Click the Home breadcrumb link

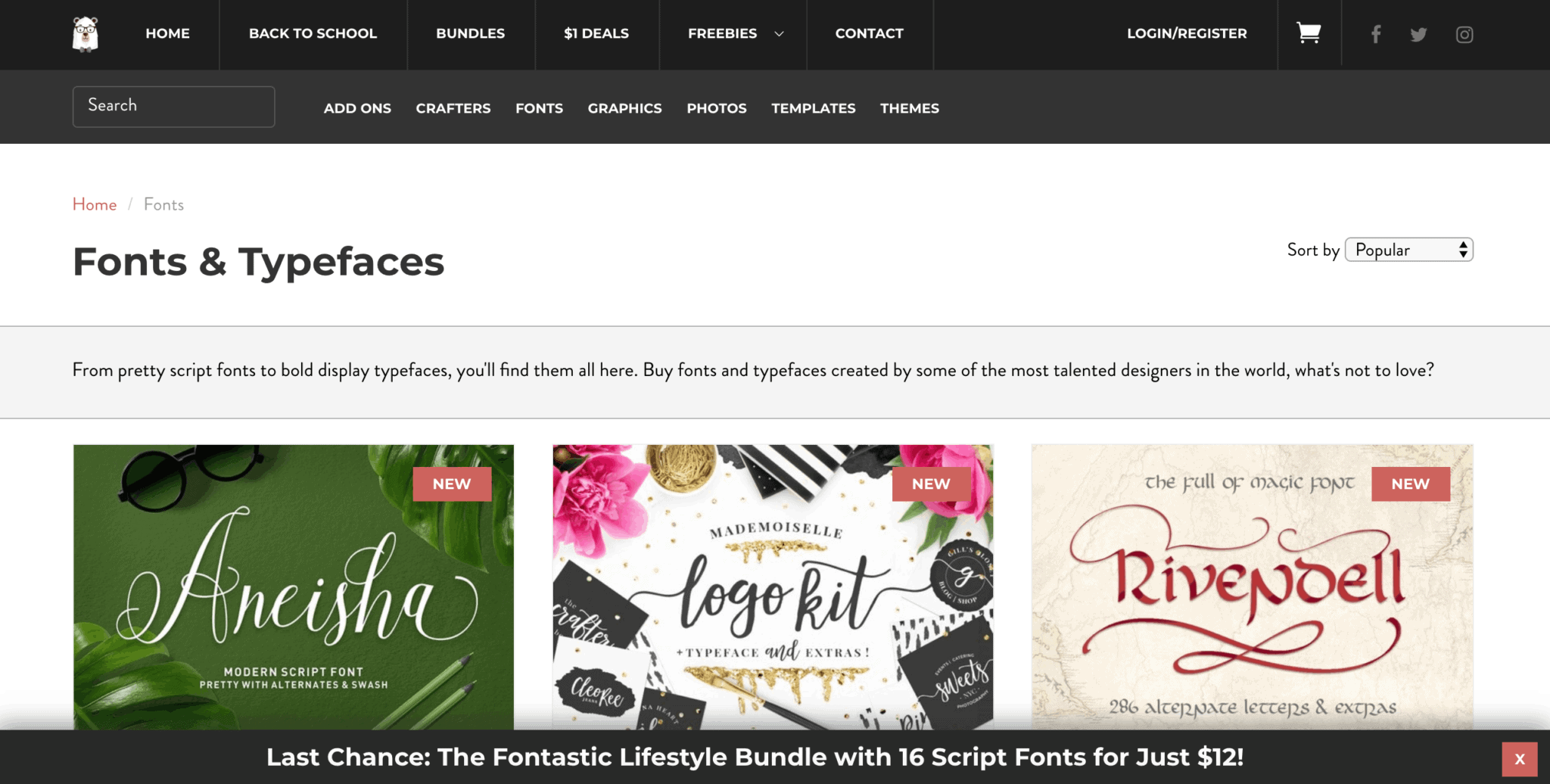[x=95, y=204]
